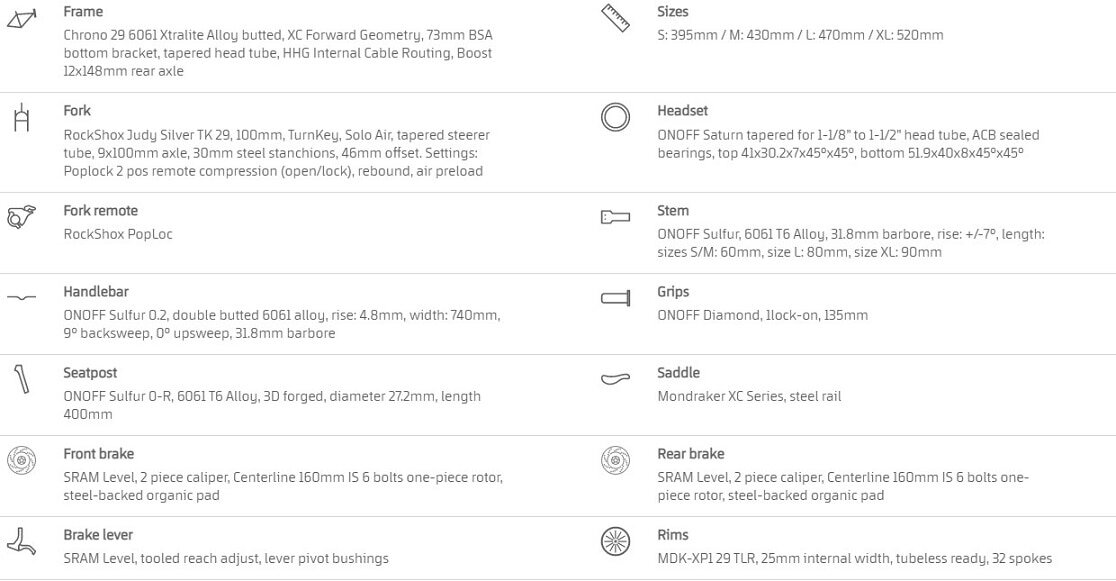Click the Headset heading
The width and height of the screenshot is (1116, 581).
pyautogui.click(x=682, y=111)
